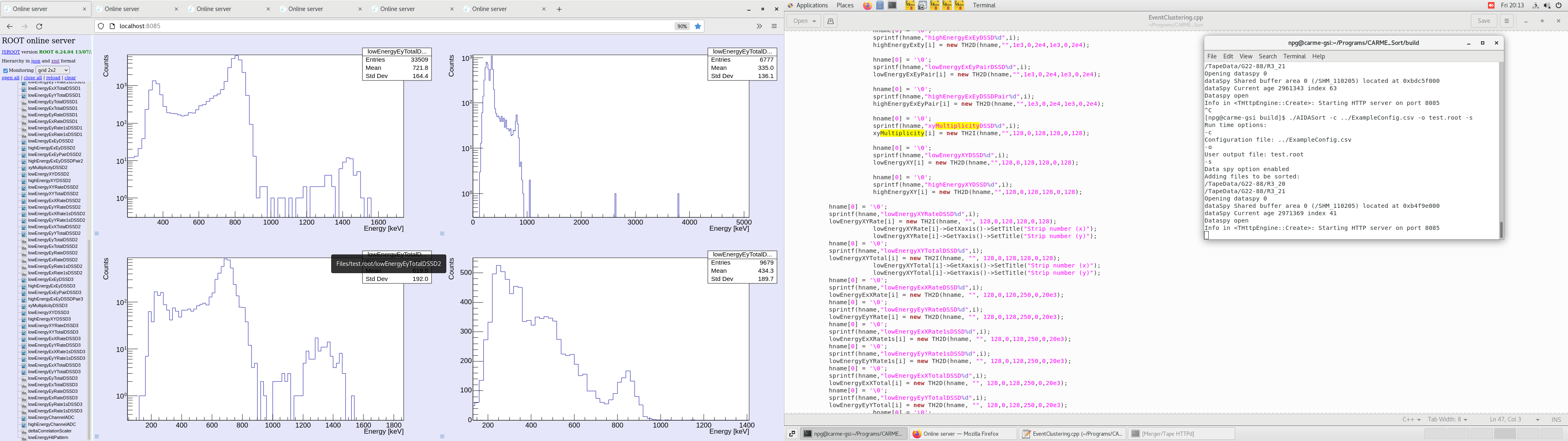The image size is (1568, 441).
Task: Create new document in text editor
Action: (x=830, y=21)
